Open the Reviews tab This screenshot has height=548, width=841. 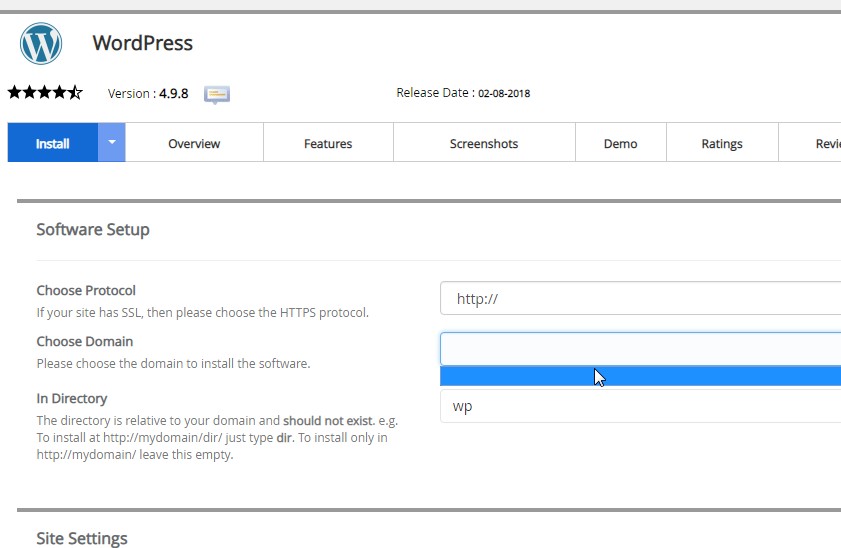(x=810, y=143)
